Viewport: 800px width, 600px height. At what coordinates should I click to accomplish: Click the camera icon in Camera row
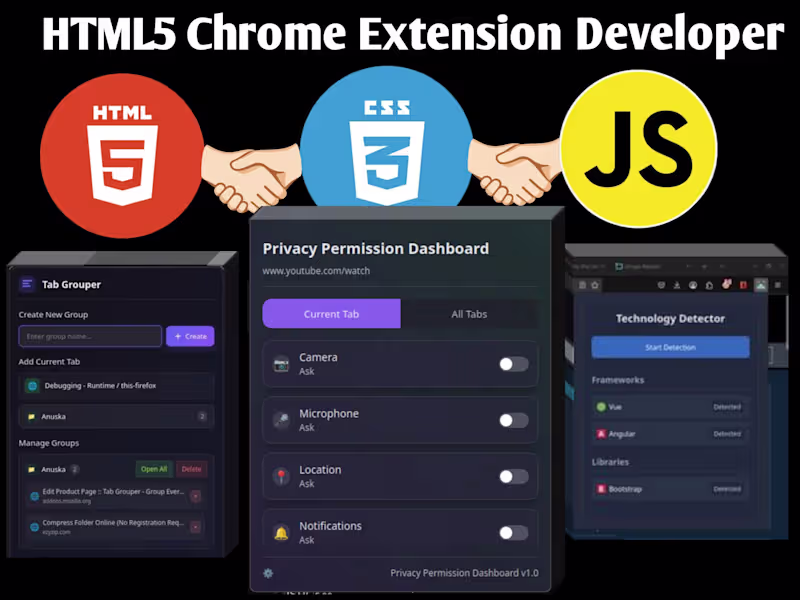point(281,364)
